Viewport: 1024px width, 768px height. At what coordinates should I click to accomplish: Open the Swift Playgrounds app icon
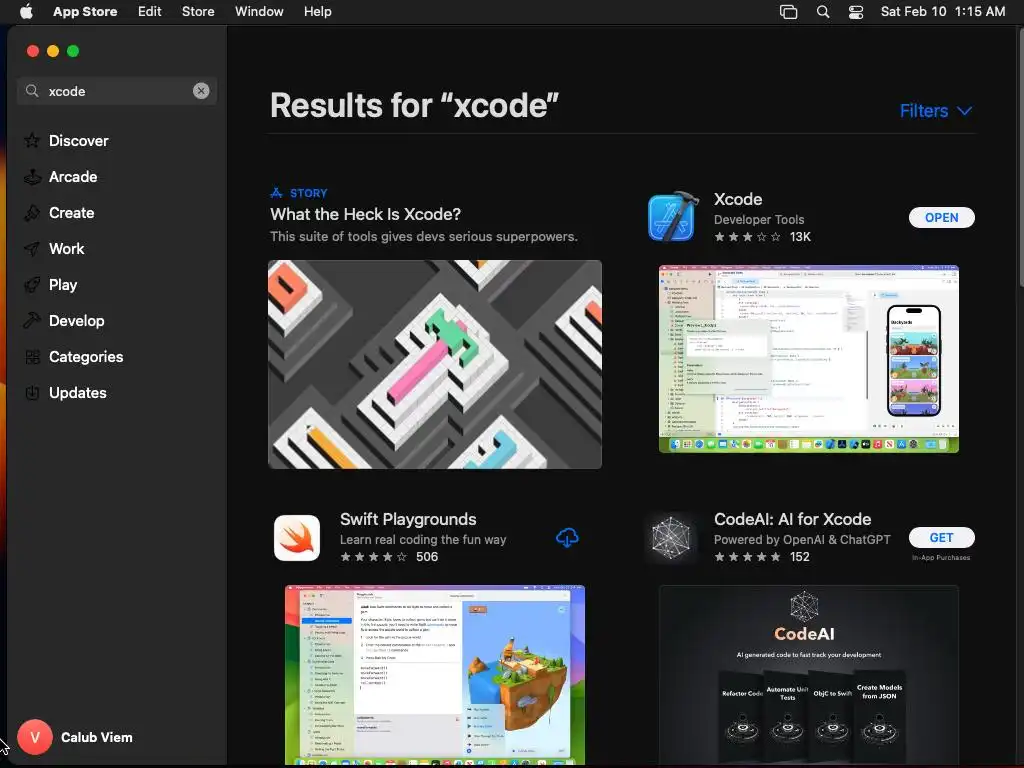point(297,537)
